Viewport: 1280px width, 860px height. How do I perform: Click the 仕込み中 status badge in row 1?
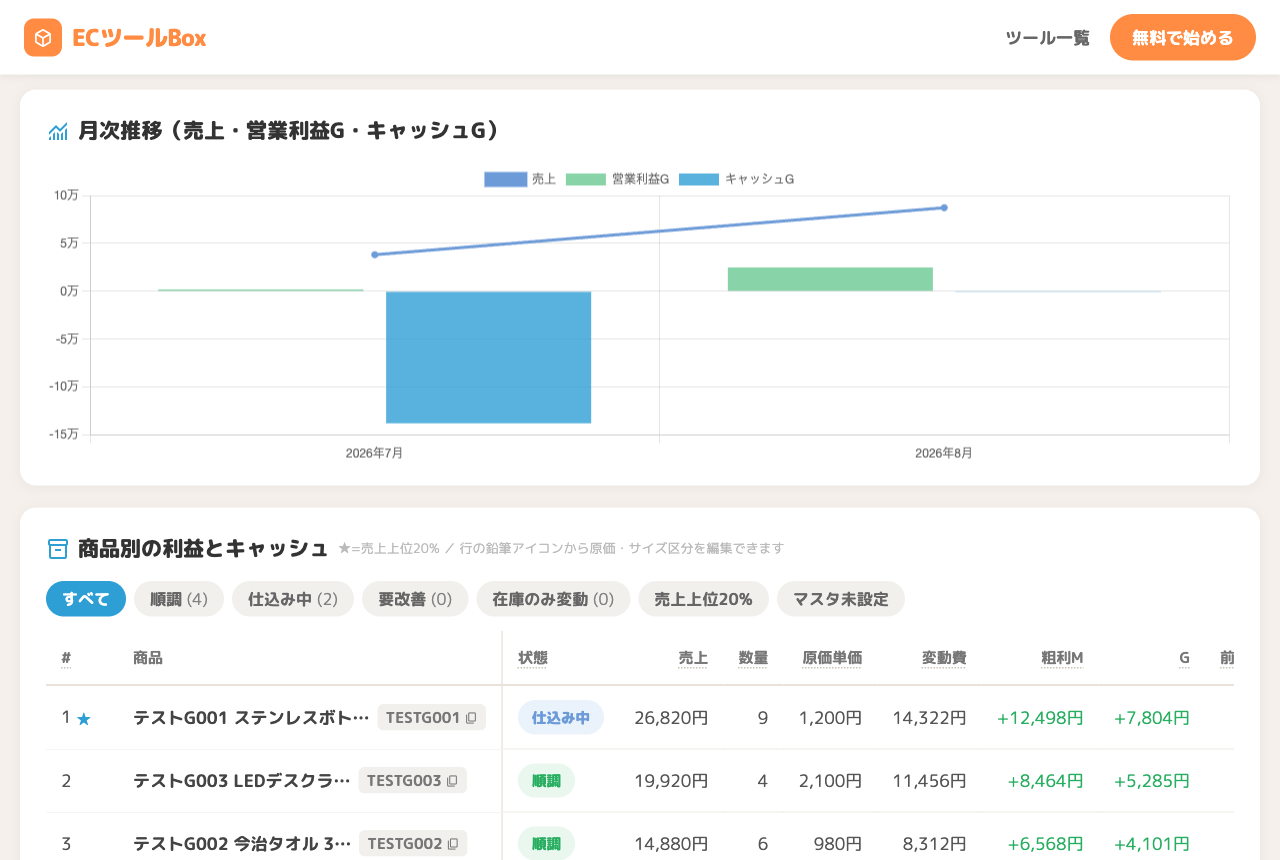point(561,717)
